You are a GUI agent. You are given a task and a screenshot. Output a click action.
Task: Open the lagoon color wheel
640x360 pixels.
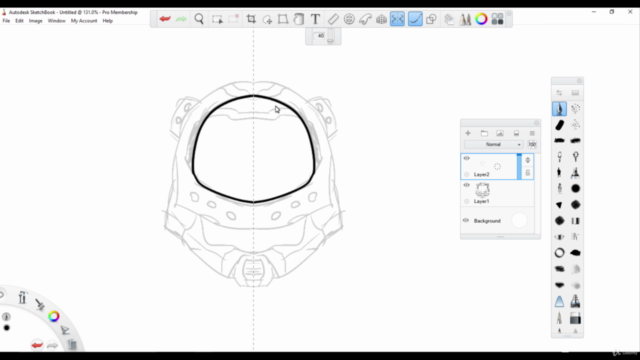coord(53,316)
